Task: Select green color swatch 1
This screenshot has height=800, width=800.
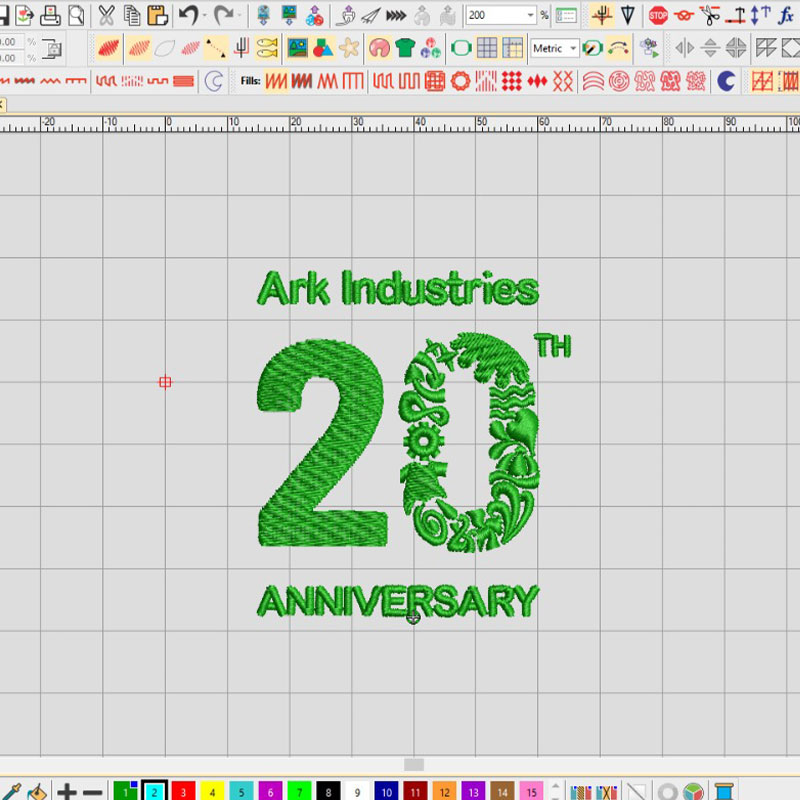Action: pyautogui.click(x=126, y=791)
